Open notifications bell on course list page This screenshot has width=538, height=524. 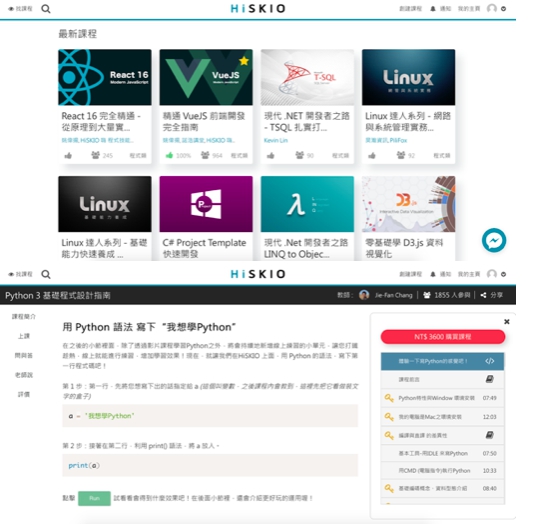pyautogui.click(x=433, y=9)
